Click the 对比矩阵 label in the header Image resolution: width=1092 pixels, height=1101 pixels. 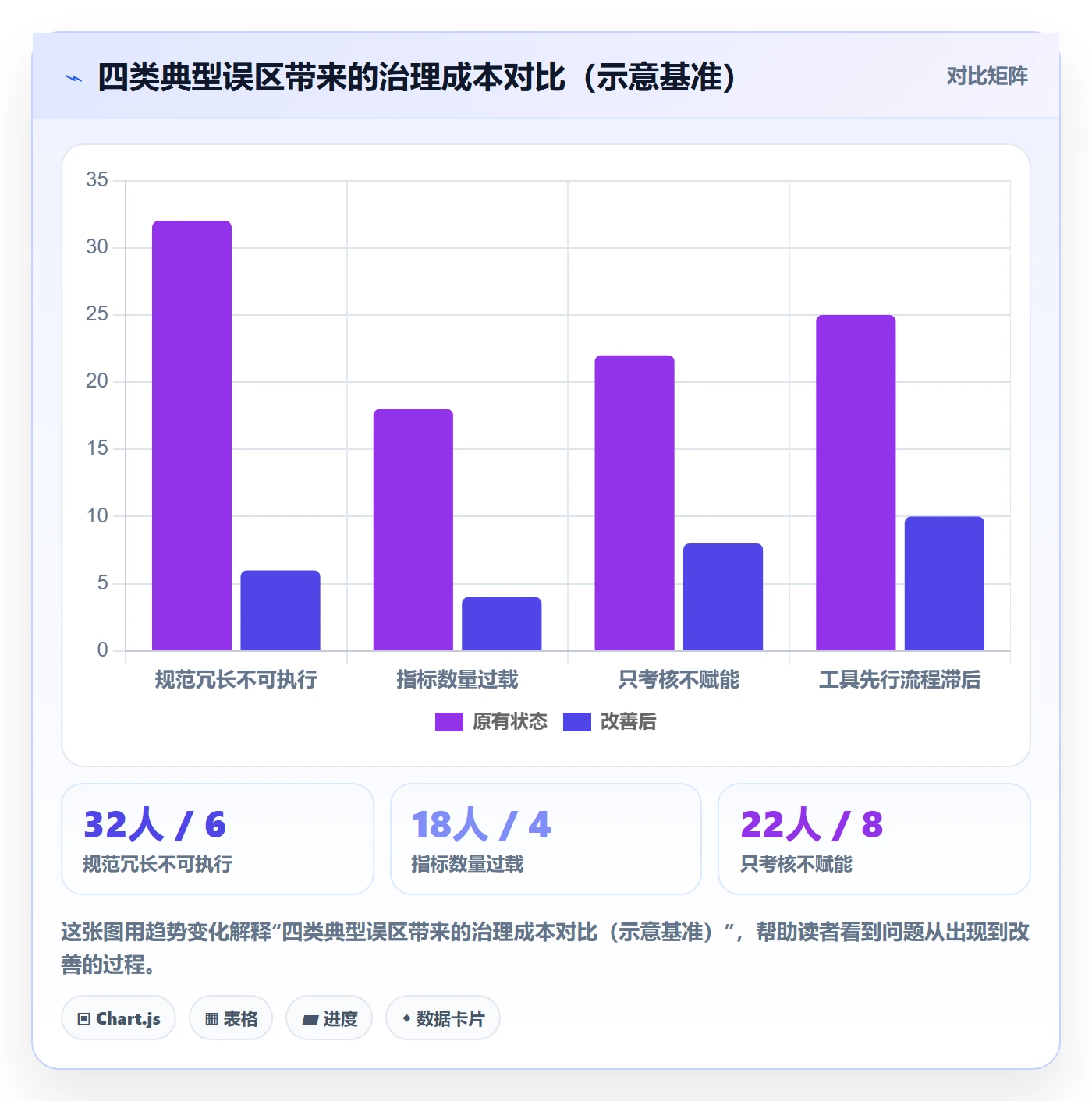987,76
